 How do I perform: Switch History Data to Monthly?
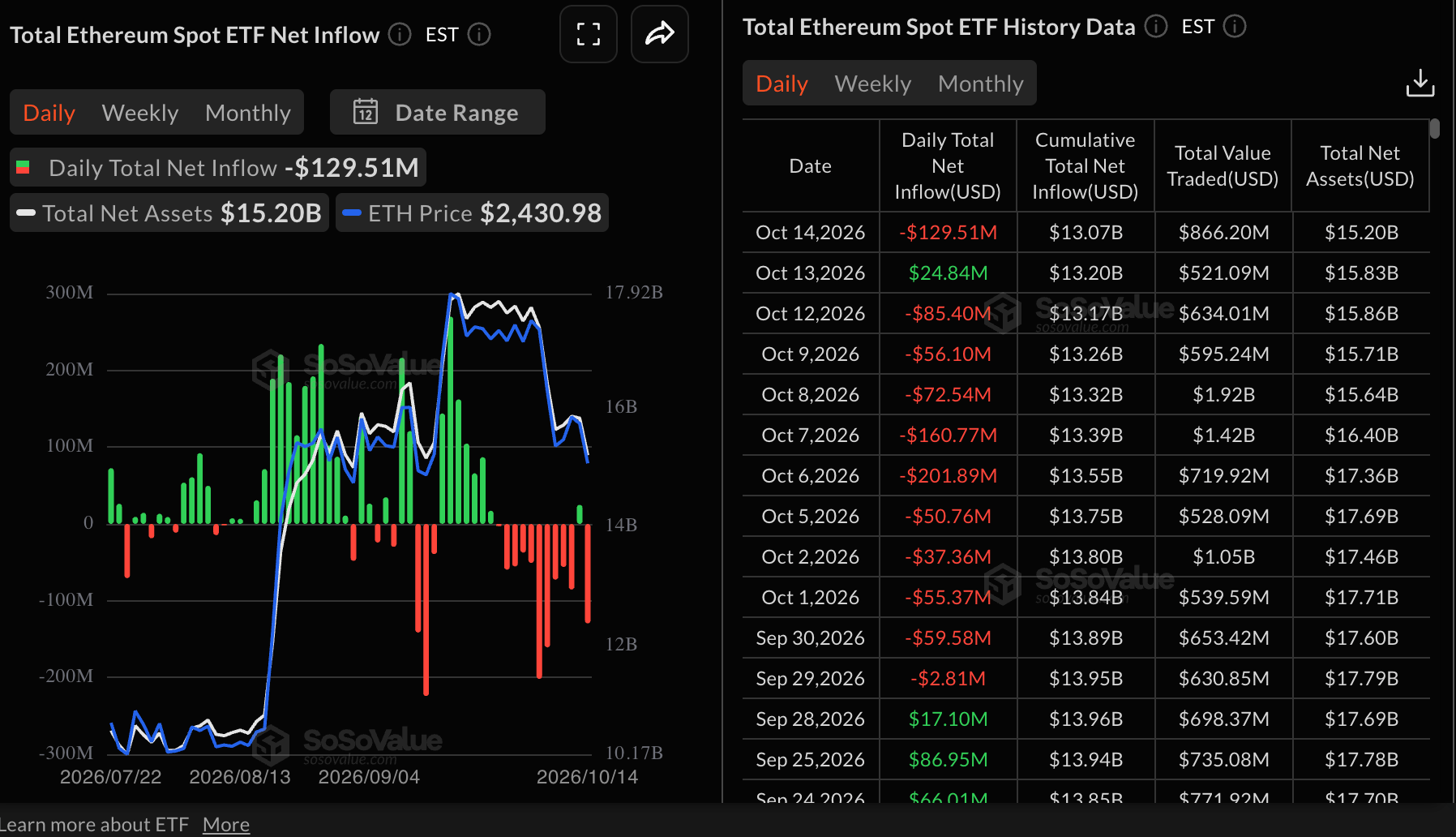(981, 84)
